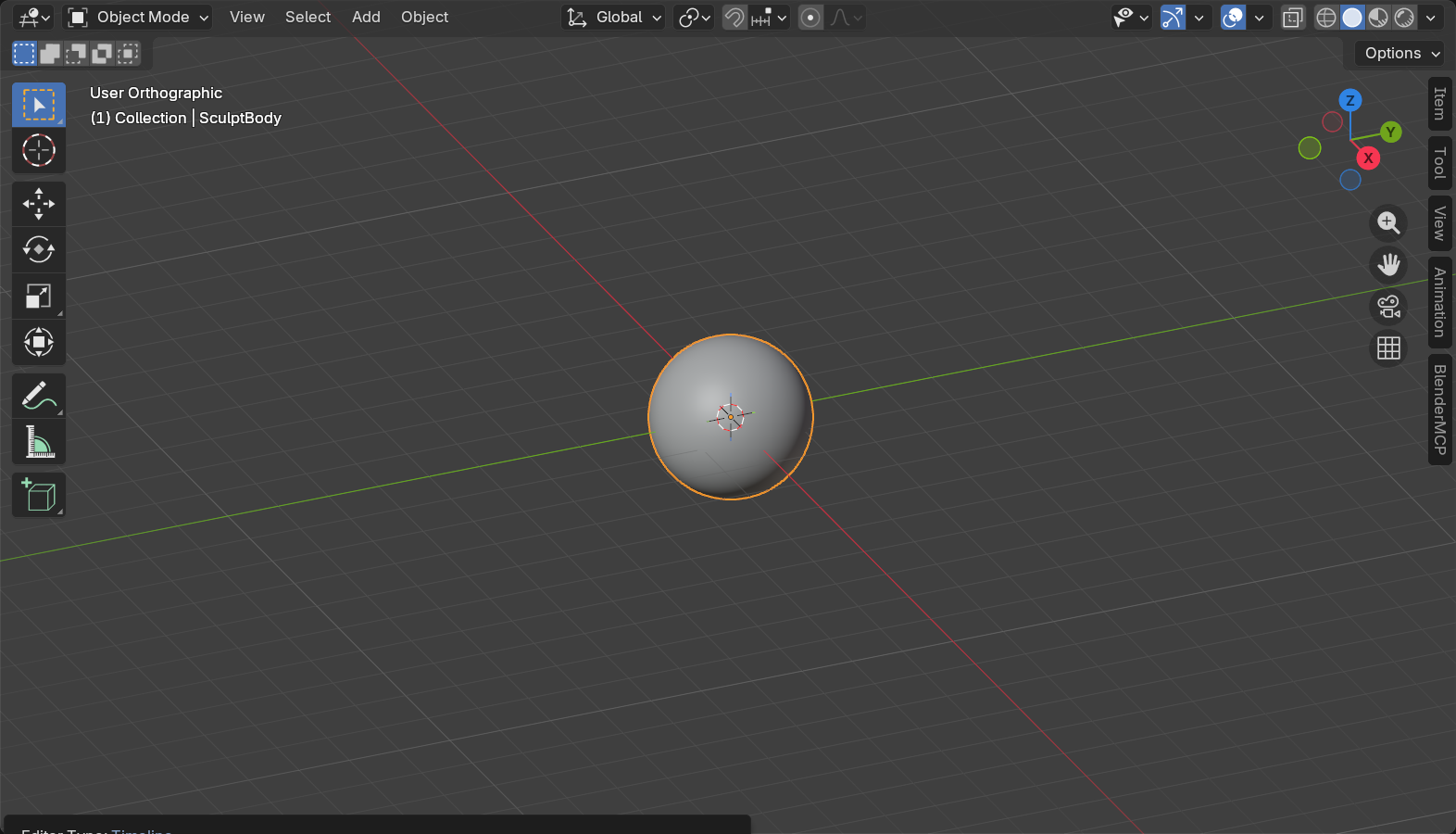Open the Add menu
This screenshot has height=834, width=1456.
coord(366,18)
